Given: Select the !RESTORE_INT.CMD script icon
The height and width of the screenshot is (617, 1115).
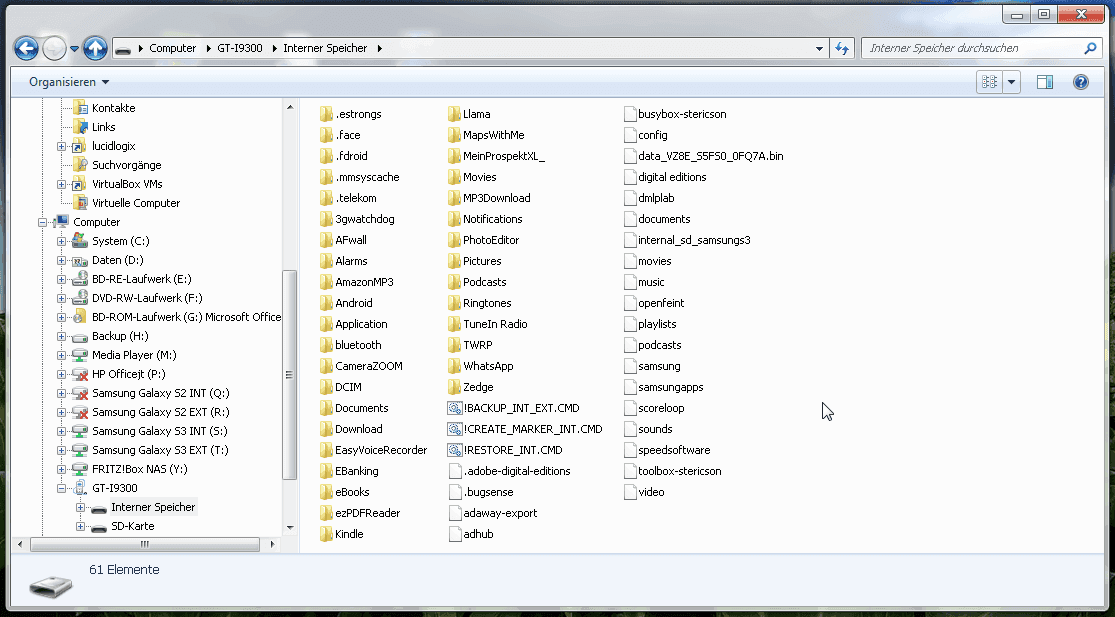Looking at the screenshot, I should coord(454,450).
